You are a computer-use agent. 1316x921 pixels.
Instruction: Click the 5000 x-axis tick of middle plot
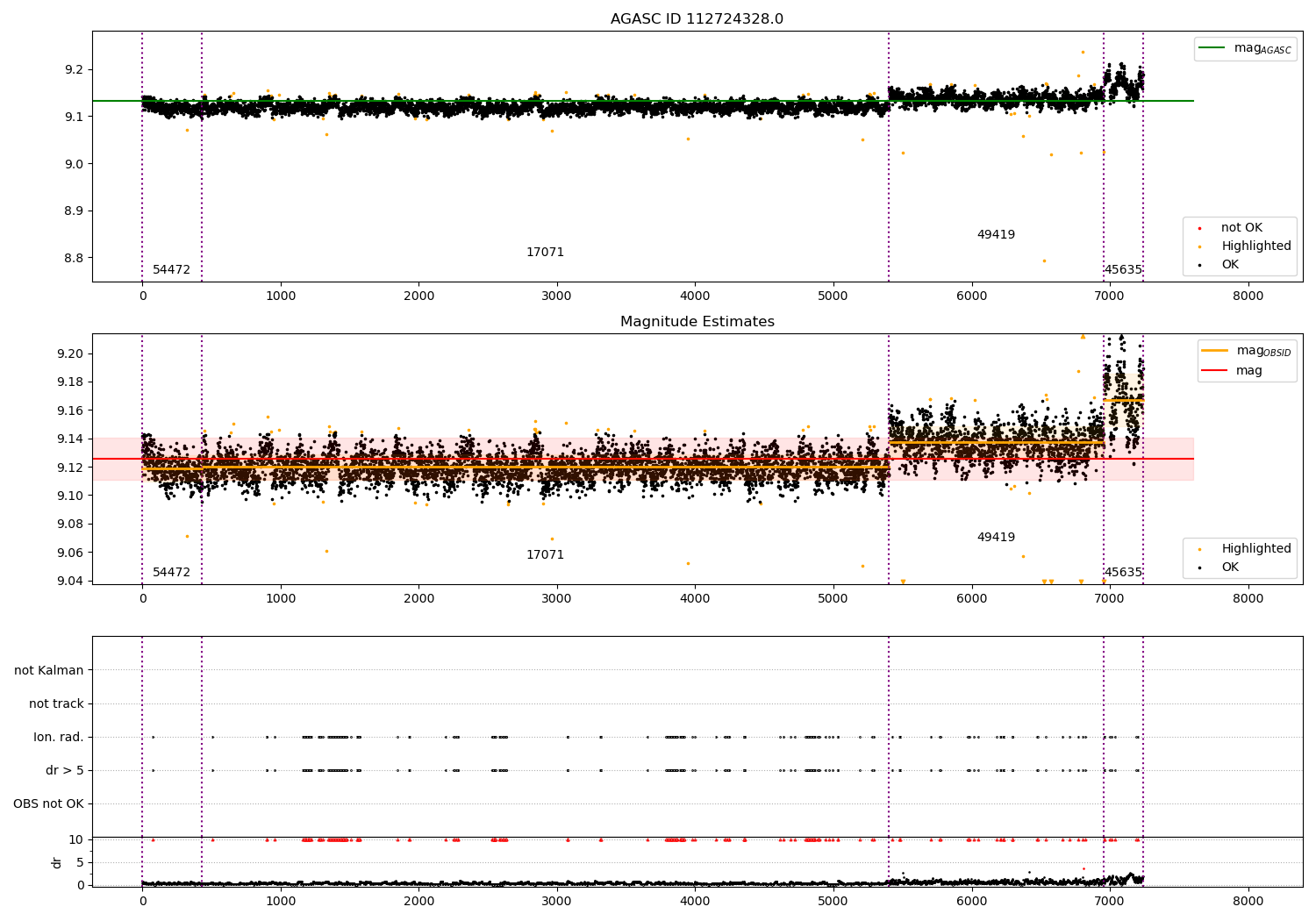coord(833,599)
